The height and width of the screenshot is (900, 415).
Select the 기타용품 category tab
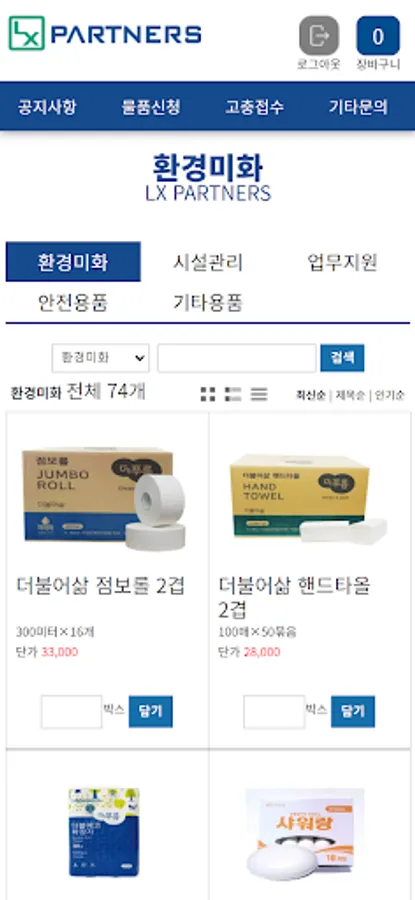pyautogui.click(x=208, y=302)
